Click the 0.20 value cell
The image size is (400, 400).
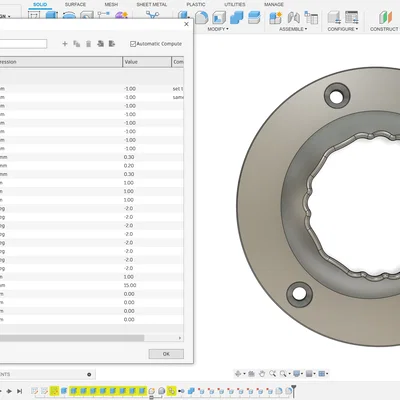click(129, 166)
